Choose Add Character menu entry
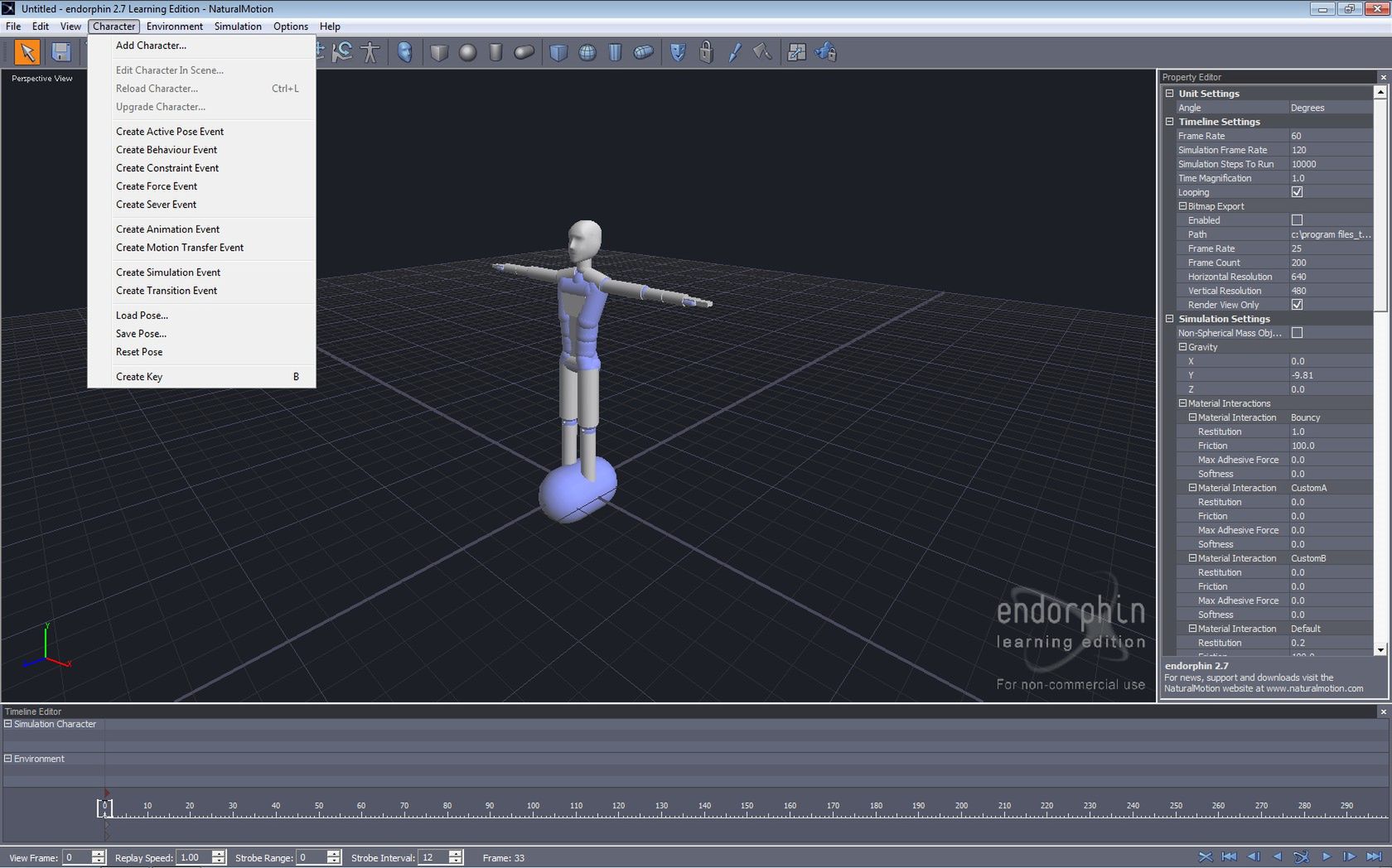This screenshot has width=1392, height=868. coord(201,46)
